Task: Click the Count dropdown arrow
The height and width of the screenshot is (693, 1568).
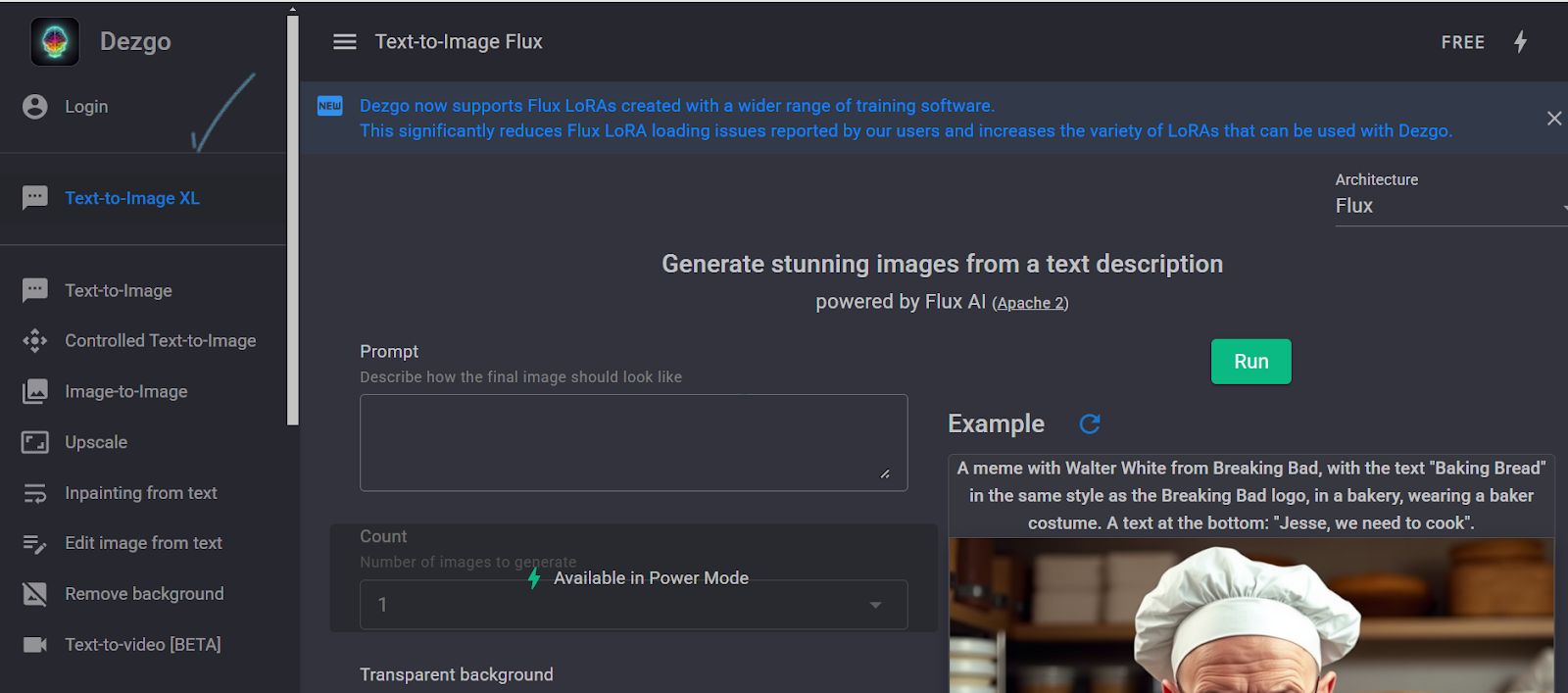Action: 875,605
